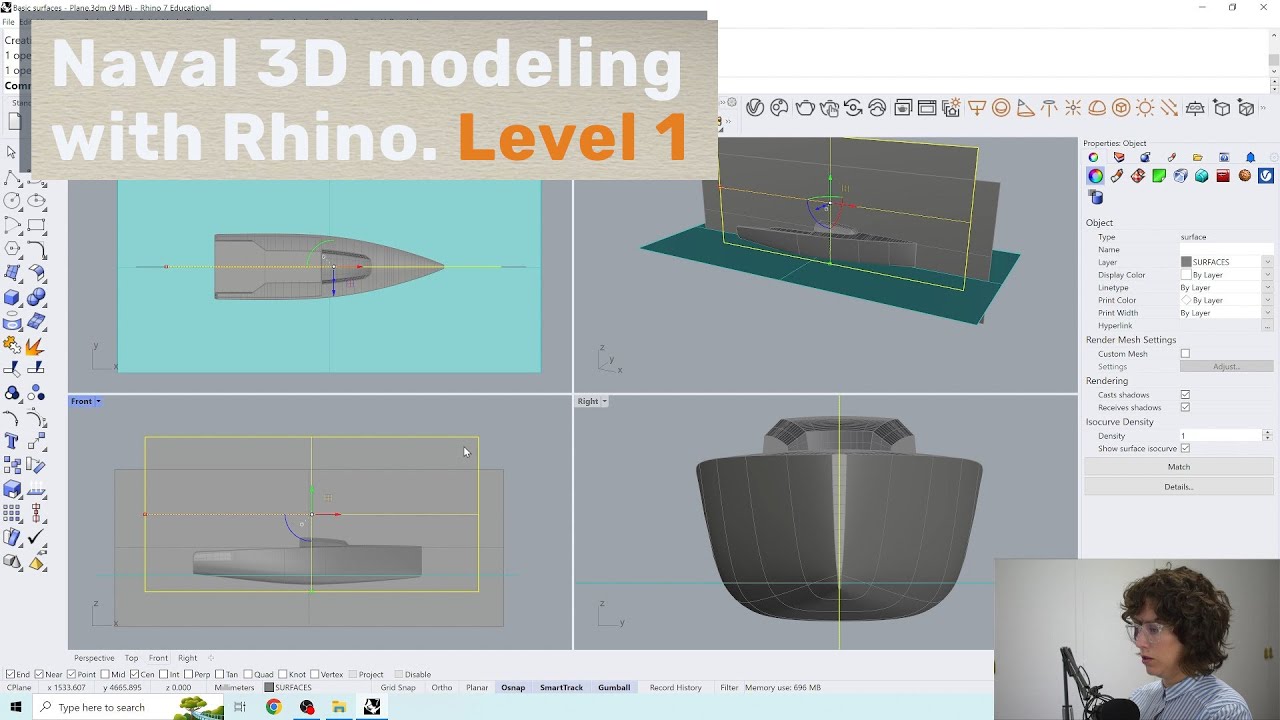Viewport: 1280px width, 720px height.
Task: Click the Join puzzle-piece icon
Action: click(12, 346)
